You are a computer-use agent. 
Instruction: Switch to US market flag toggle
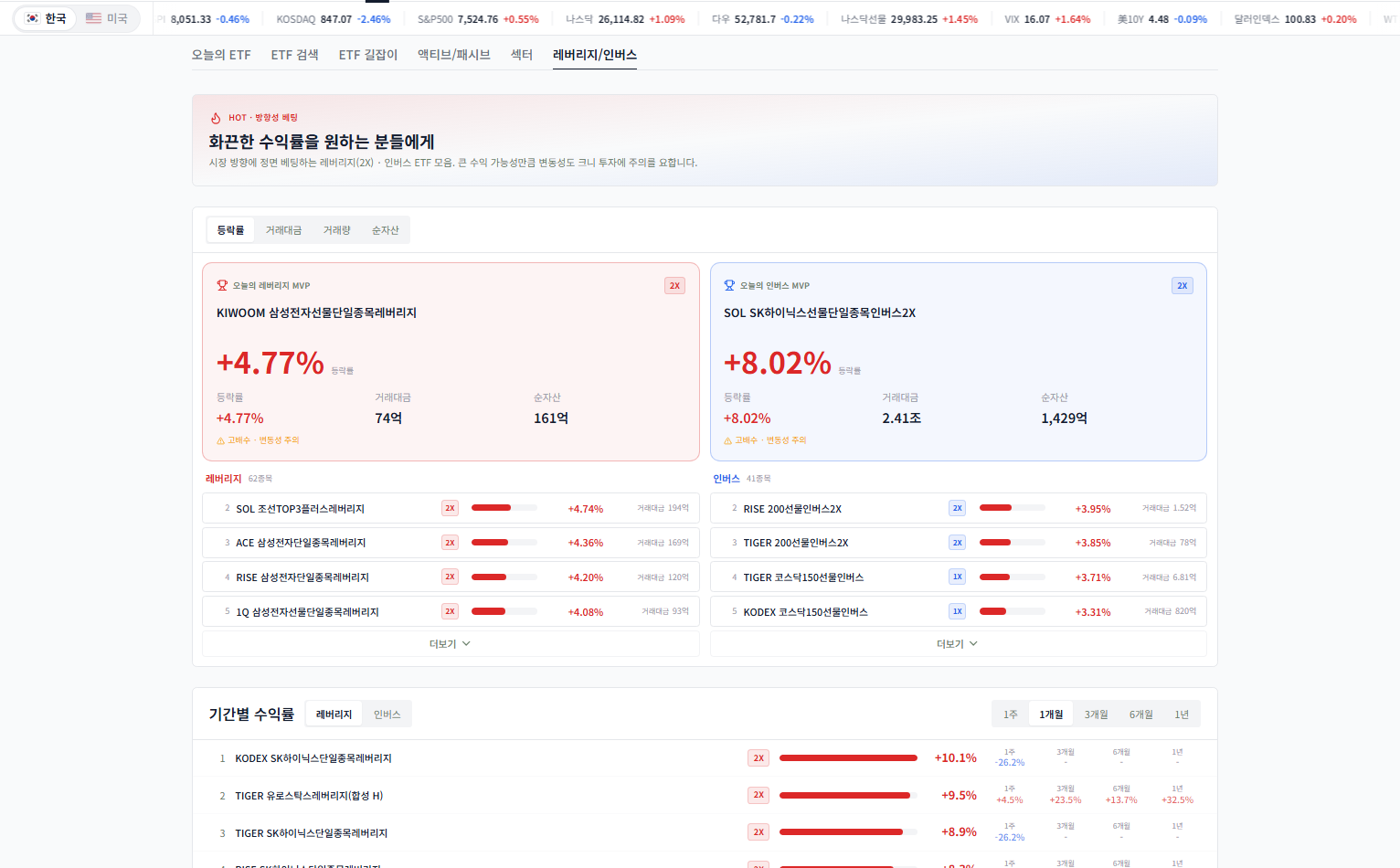(x=107, y=18)
